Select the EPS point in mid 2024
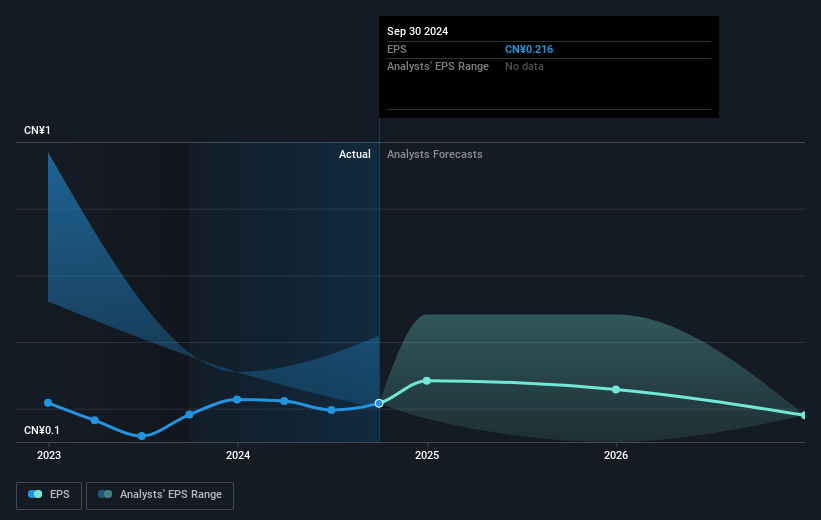The image size is (821, 520). click(x=331, y=410)
